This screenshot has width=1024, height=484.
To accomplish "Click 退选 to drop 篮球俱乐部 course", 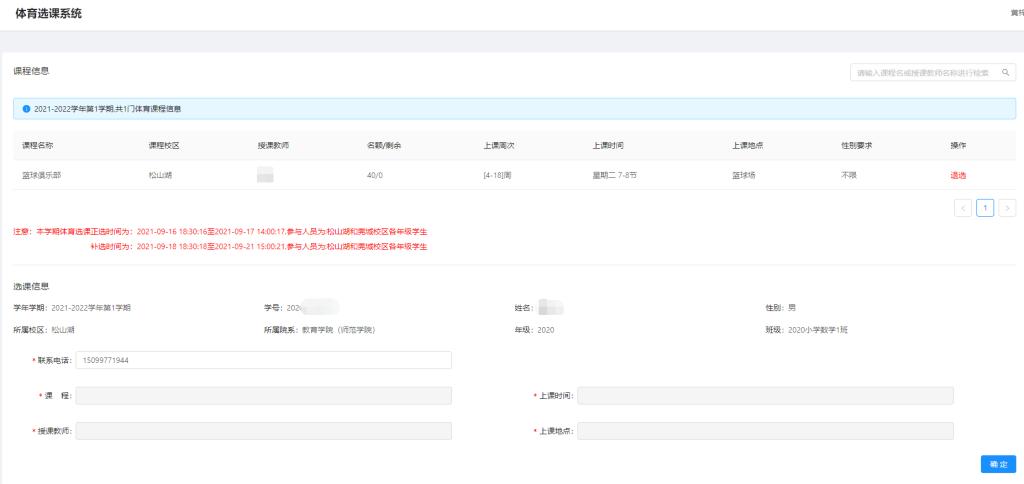I will pyautogui.click(x=958, y=175).
